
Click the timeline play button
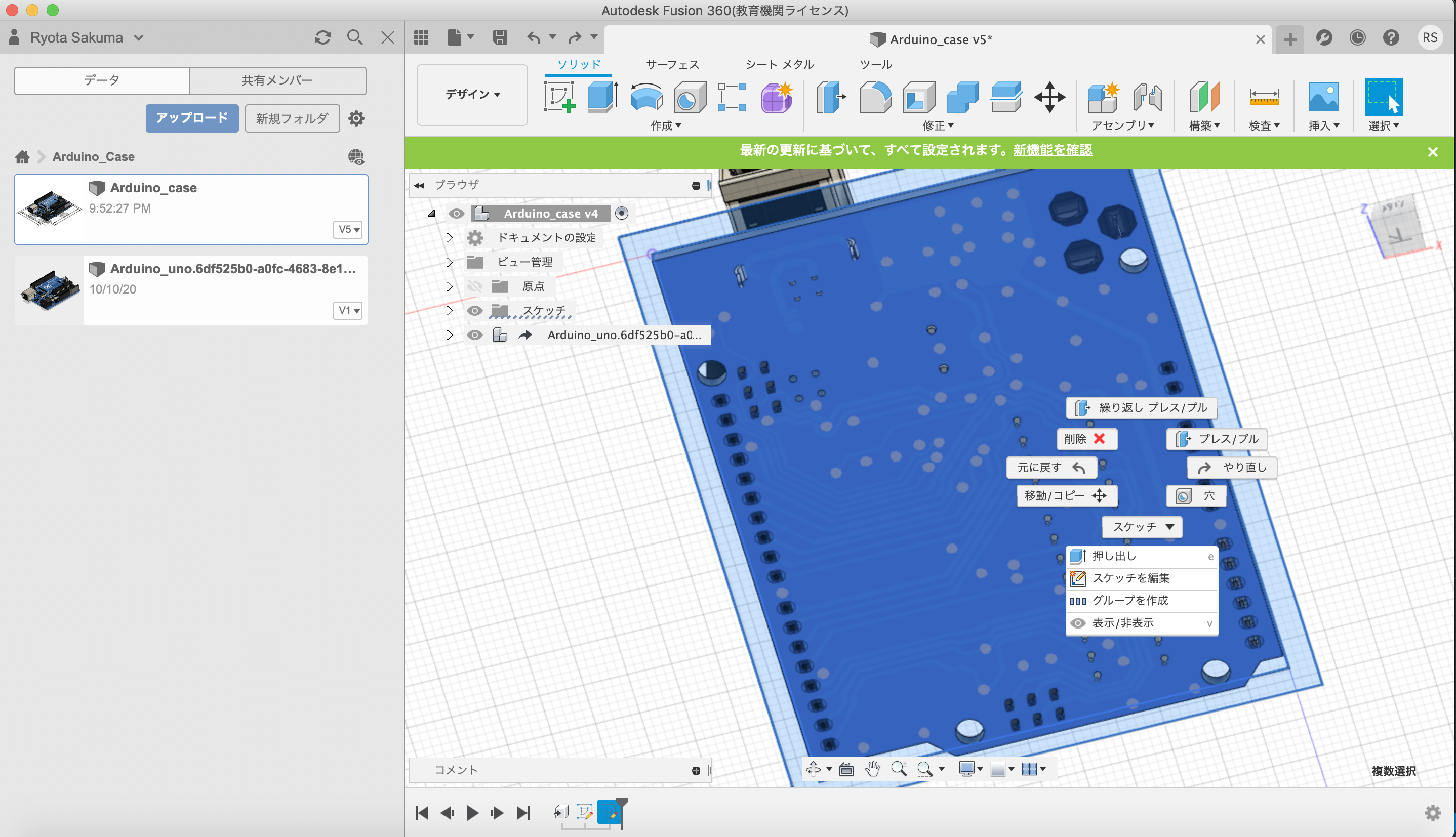pos(472,812)
